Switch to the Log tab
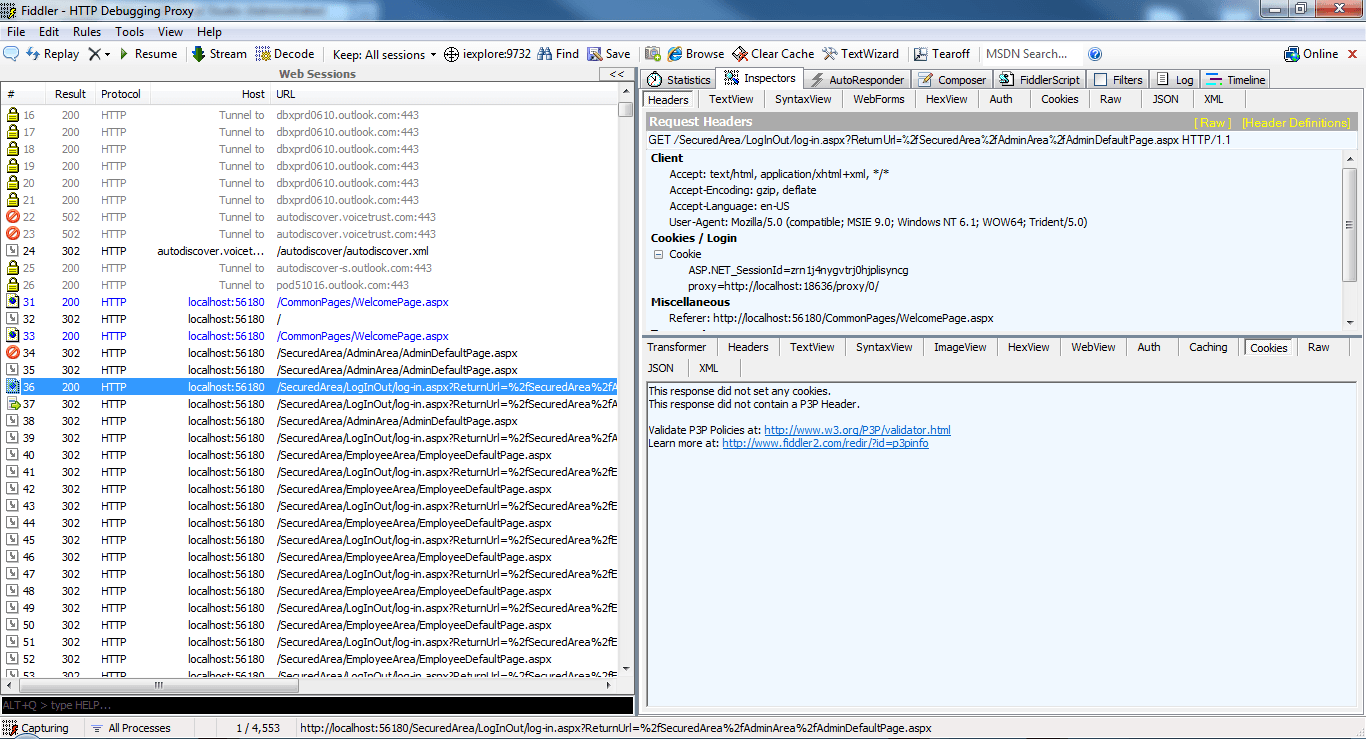The height and width of the screenshot is (739, 1366). [x=1175, y=80]
